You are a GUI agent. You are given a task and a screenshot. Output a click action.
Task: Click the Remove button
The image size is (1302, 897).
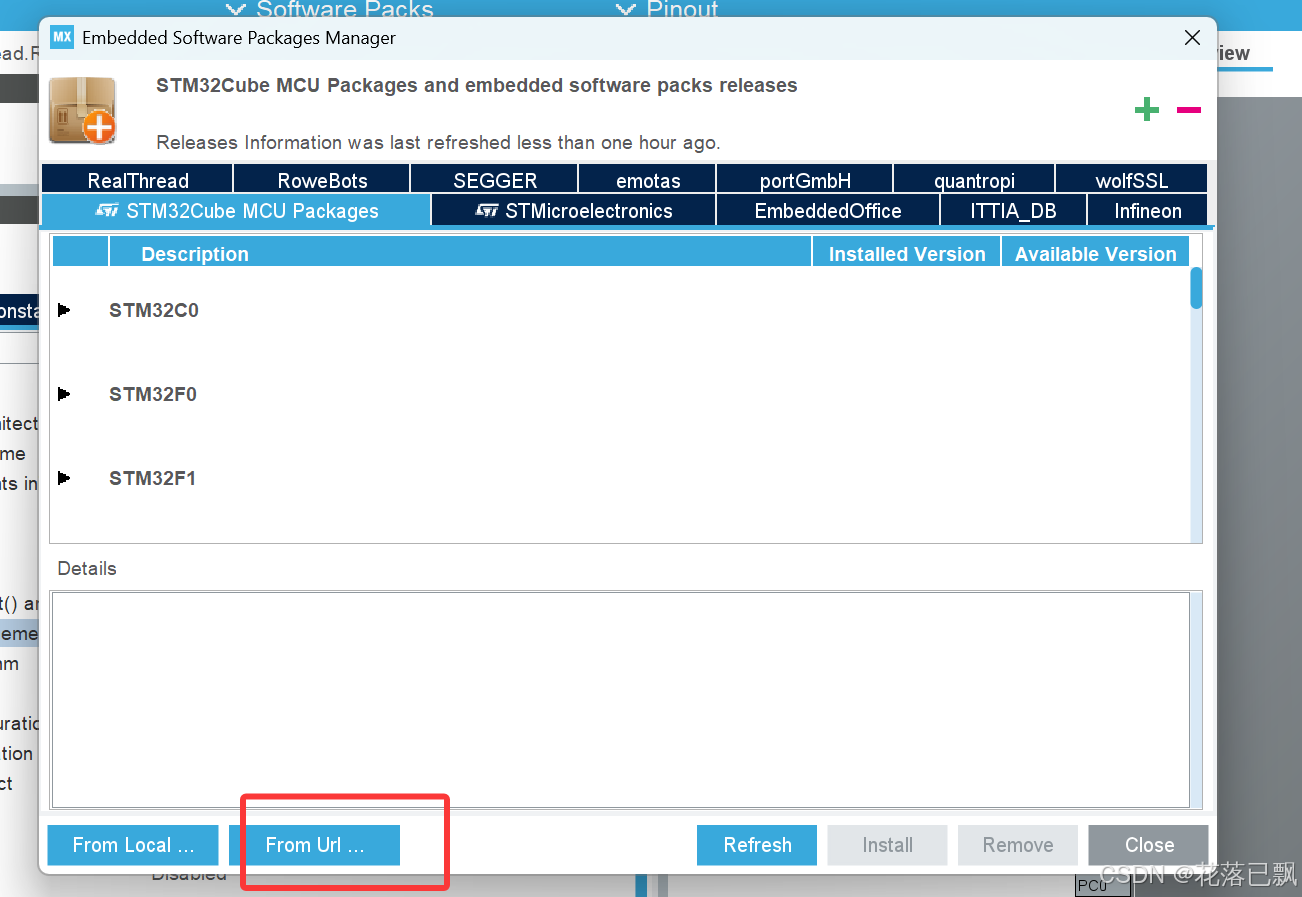click(x=1018, y=845)
